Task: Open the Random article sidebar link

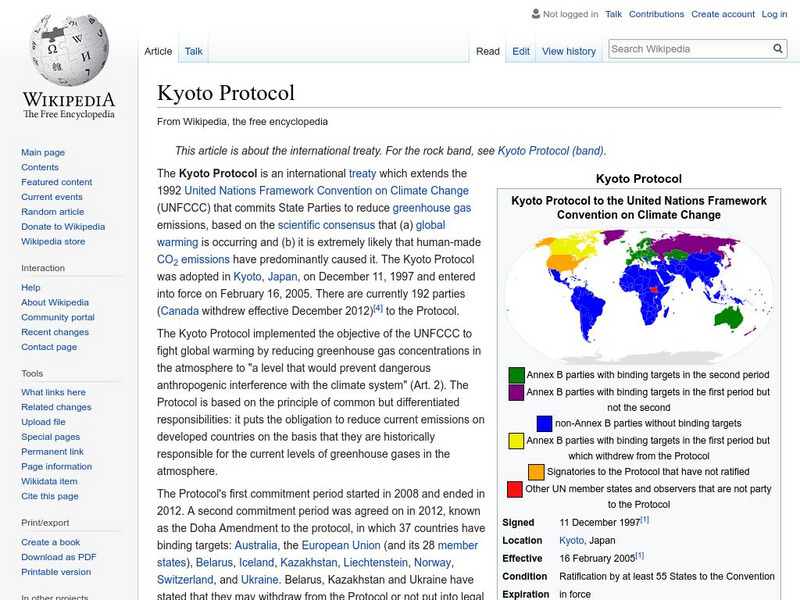Action: [52, 212]
